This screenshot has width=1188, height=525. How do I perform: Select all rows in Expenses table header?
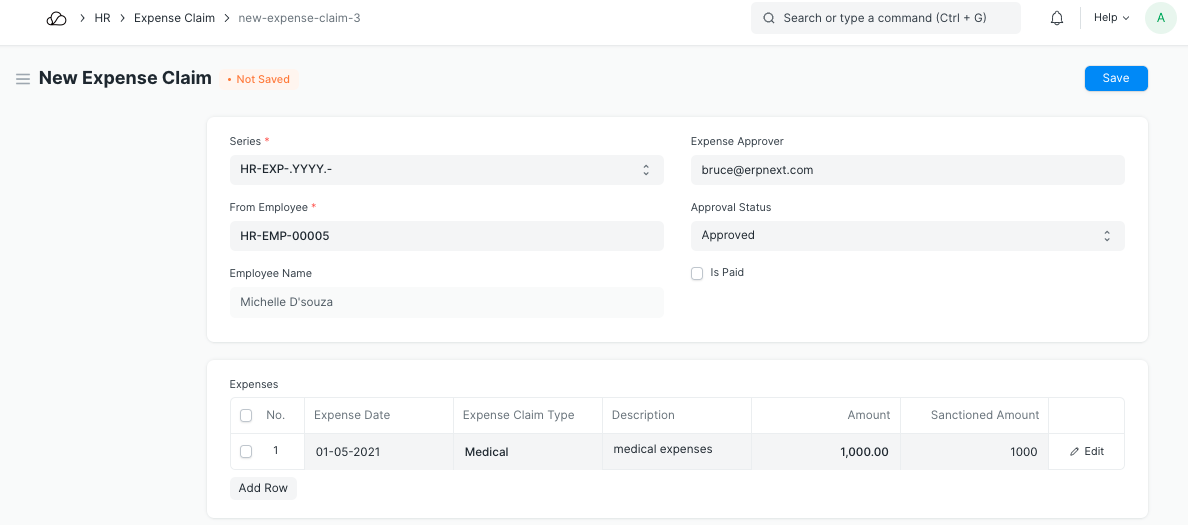(246, 415)
